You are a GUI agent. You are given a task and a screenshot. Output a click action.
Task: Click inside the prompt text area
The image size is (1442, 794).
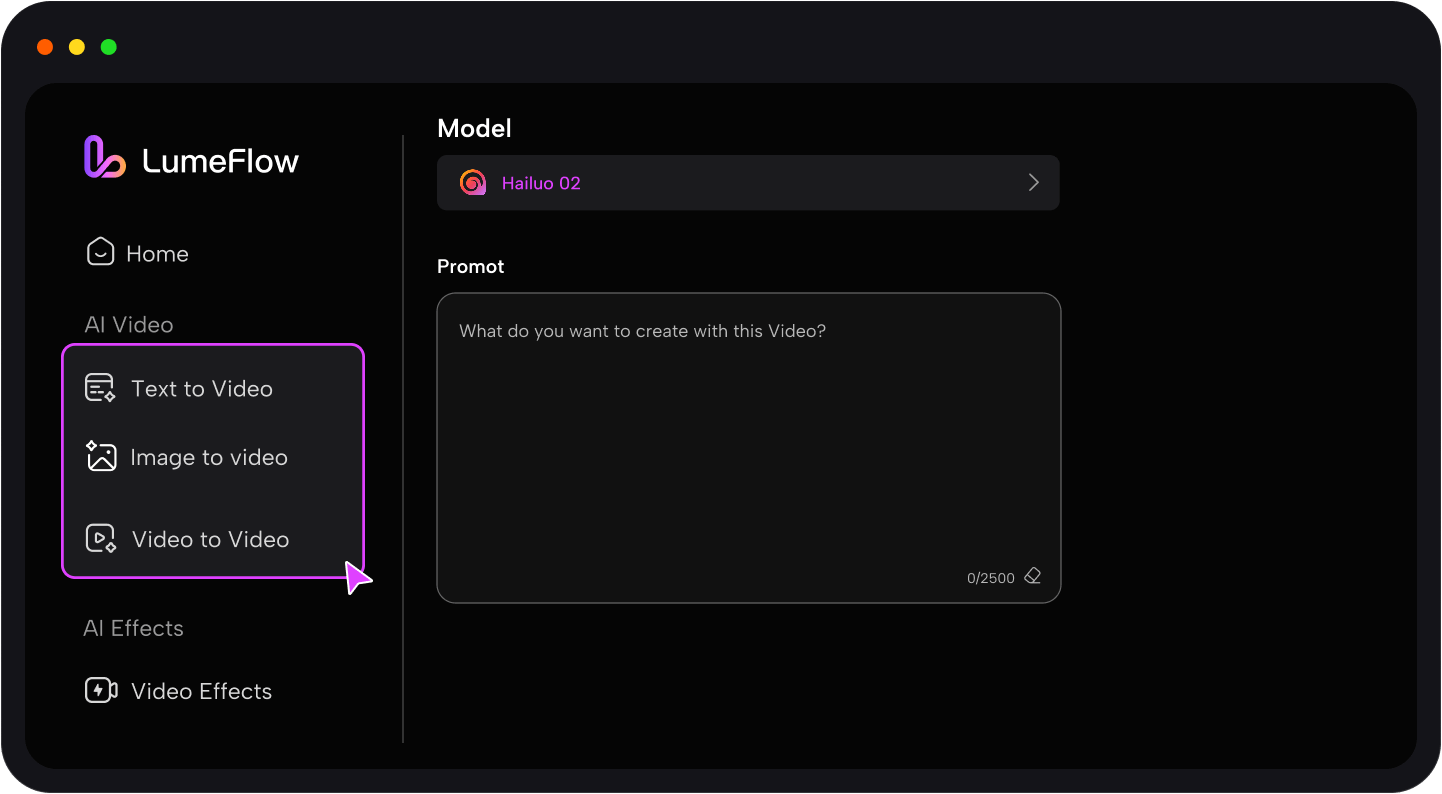pos(748,430)
